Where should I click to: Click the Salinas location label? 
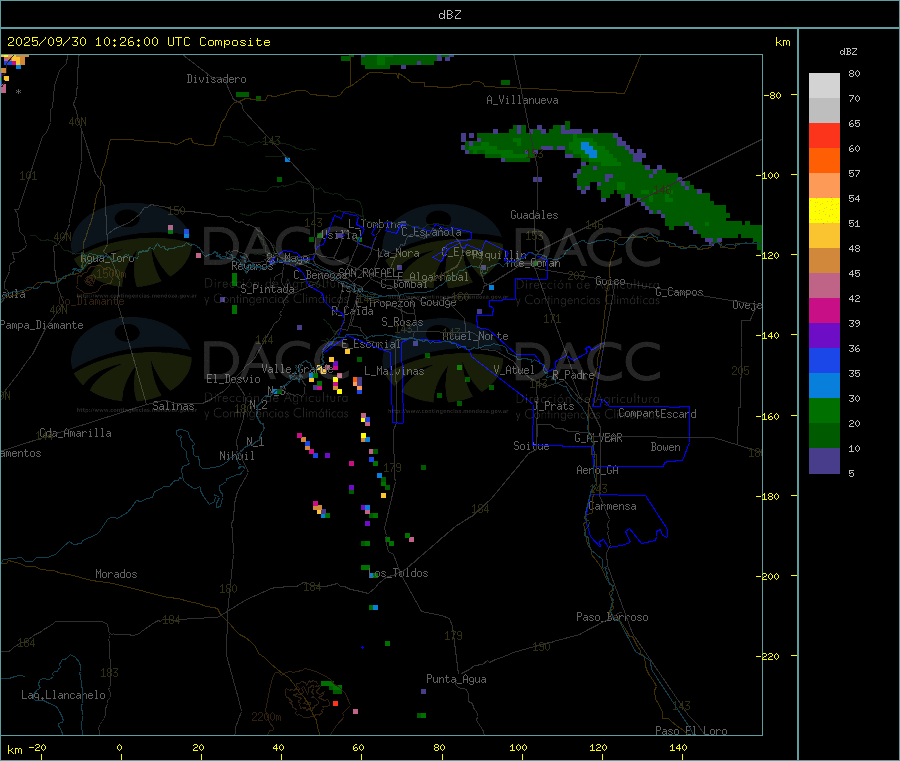click(x=173, y=406)
